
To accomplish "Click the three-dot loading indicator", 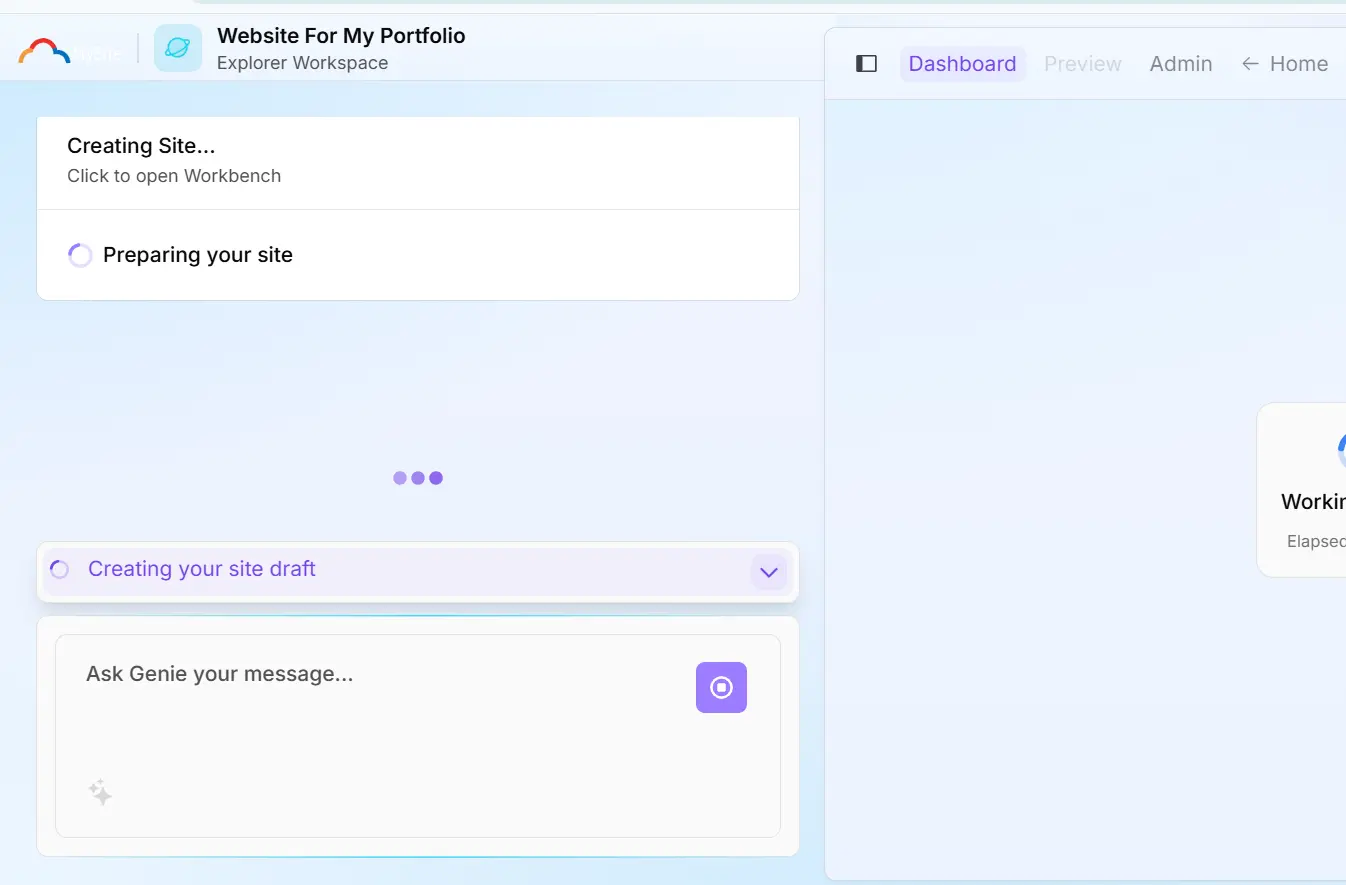I will [x=418, y=478].
